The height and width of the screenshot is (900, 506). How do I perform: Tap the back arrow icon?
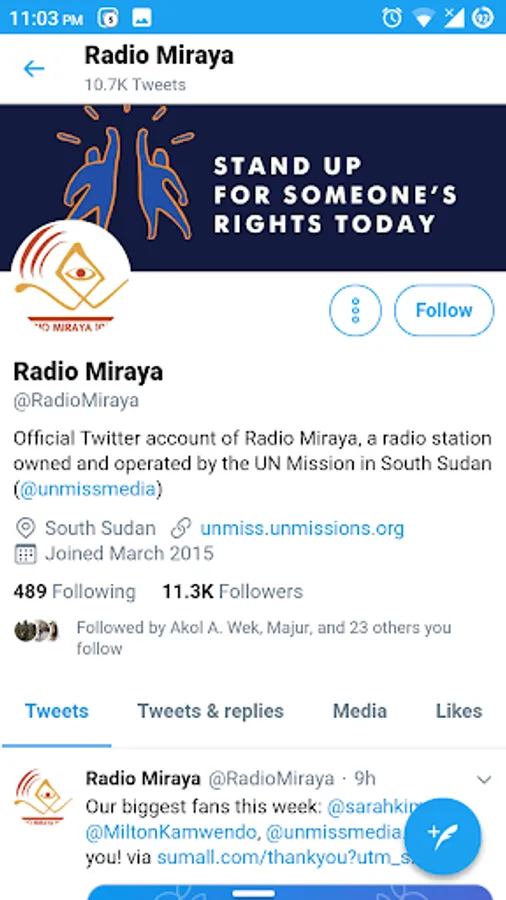[34, 69]
